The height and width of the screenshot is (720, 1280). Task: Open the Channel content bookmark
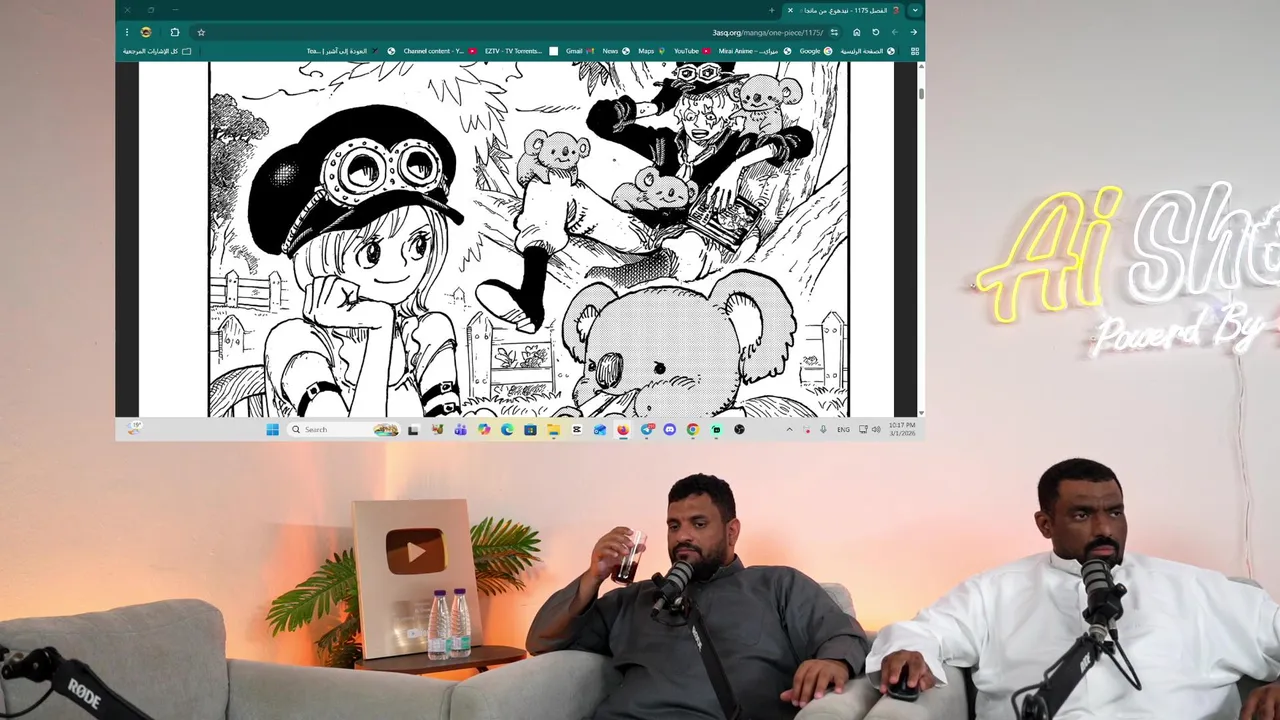point(440,51)
